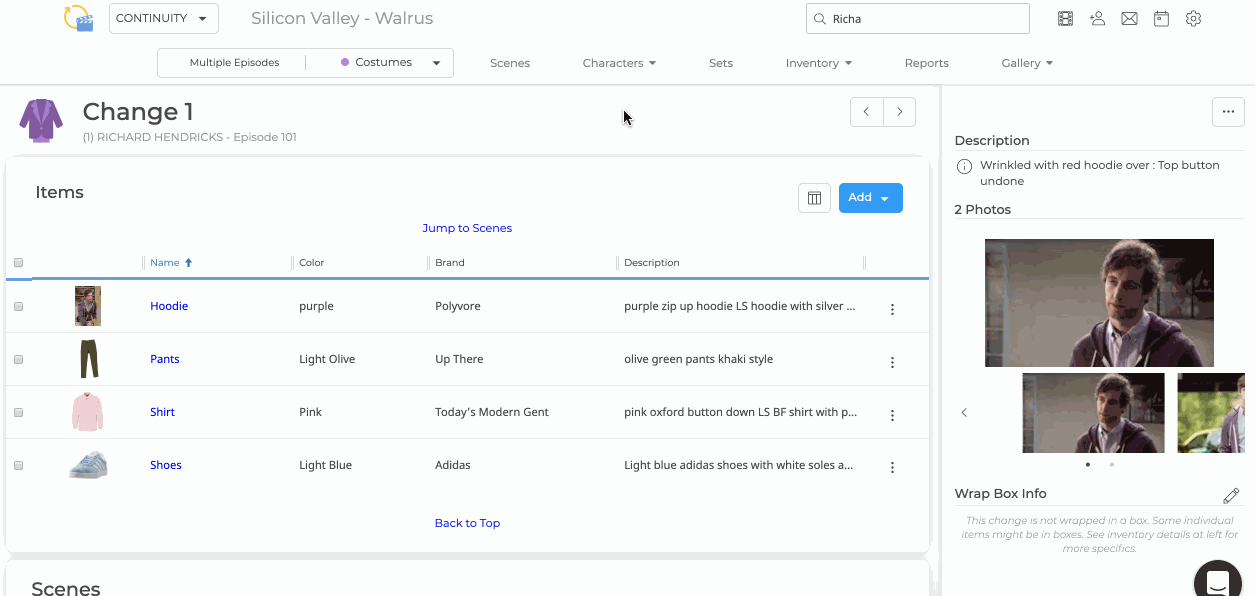
Task: Open the mail envelope icon
Action: click(1129, 18)
